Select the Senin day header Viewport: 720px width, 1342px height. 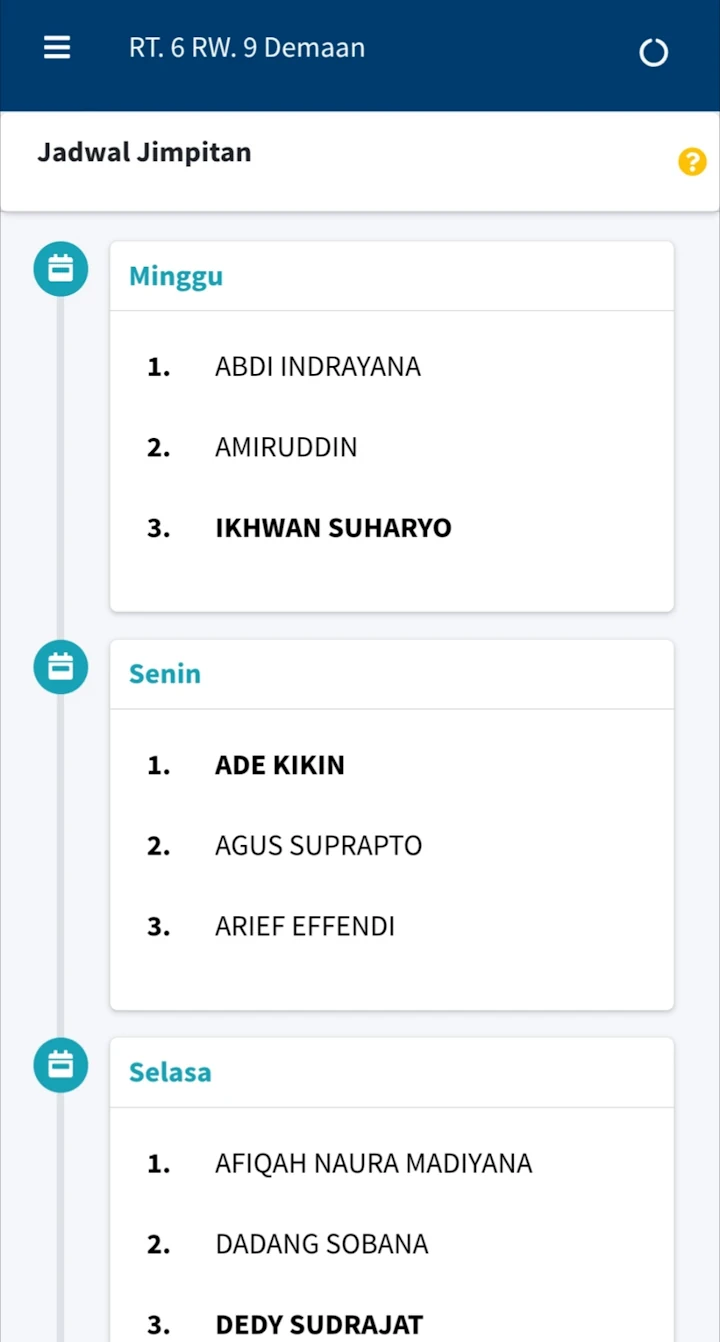[165, 674]
